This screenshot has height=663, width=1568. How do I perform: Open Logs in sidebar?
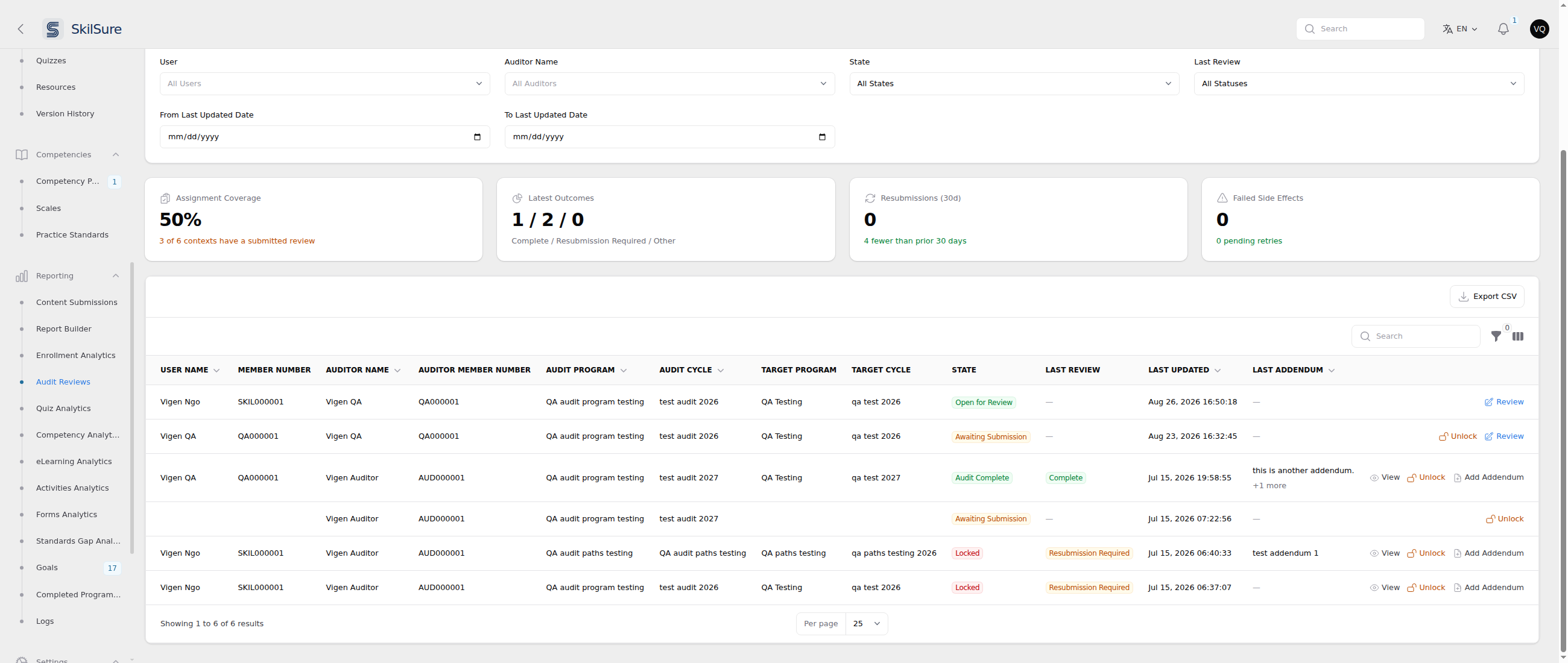click(45, 621)
